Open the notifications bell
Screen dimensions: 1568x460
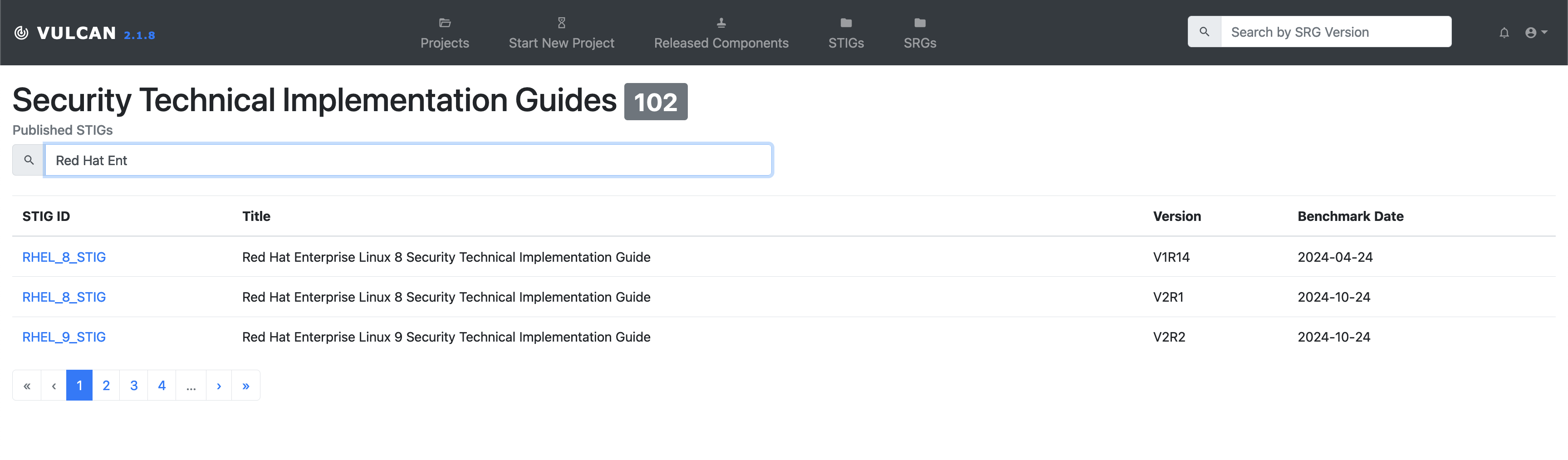click(x=1504, y=33)
